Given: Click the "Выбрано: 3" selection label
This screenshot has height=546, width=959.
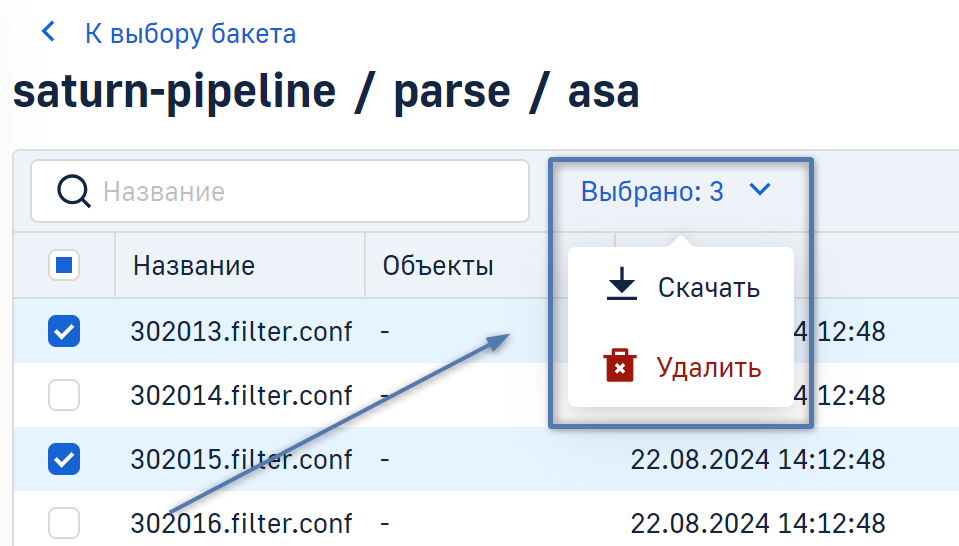Looking at the screenshot, I should pos(652,191).
